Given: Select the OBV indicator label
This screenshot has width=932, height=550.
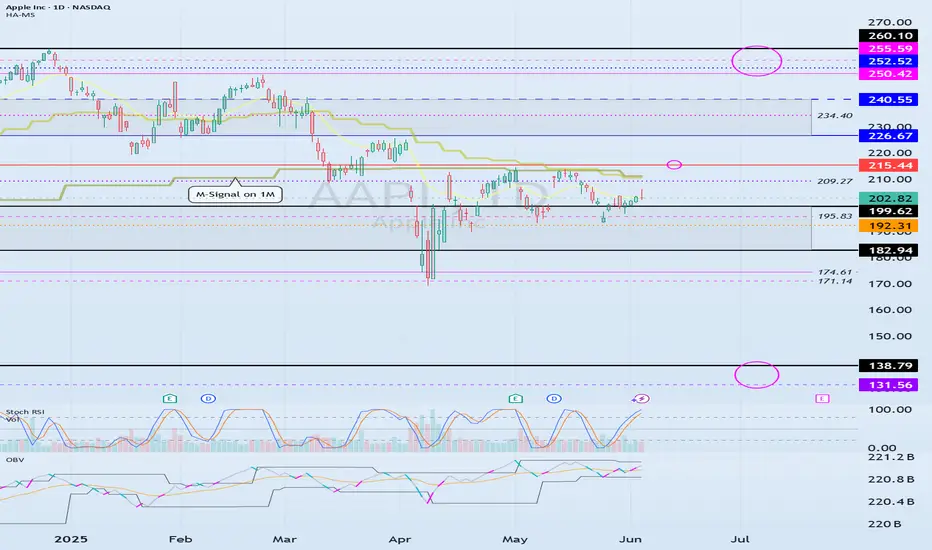Looking at the screenshot, I should 13,460.
